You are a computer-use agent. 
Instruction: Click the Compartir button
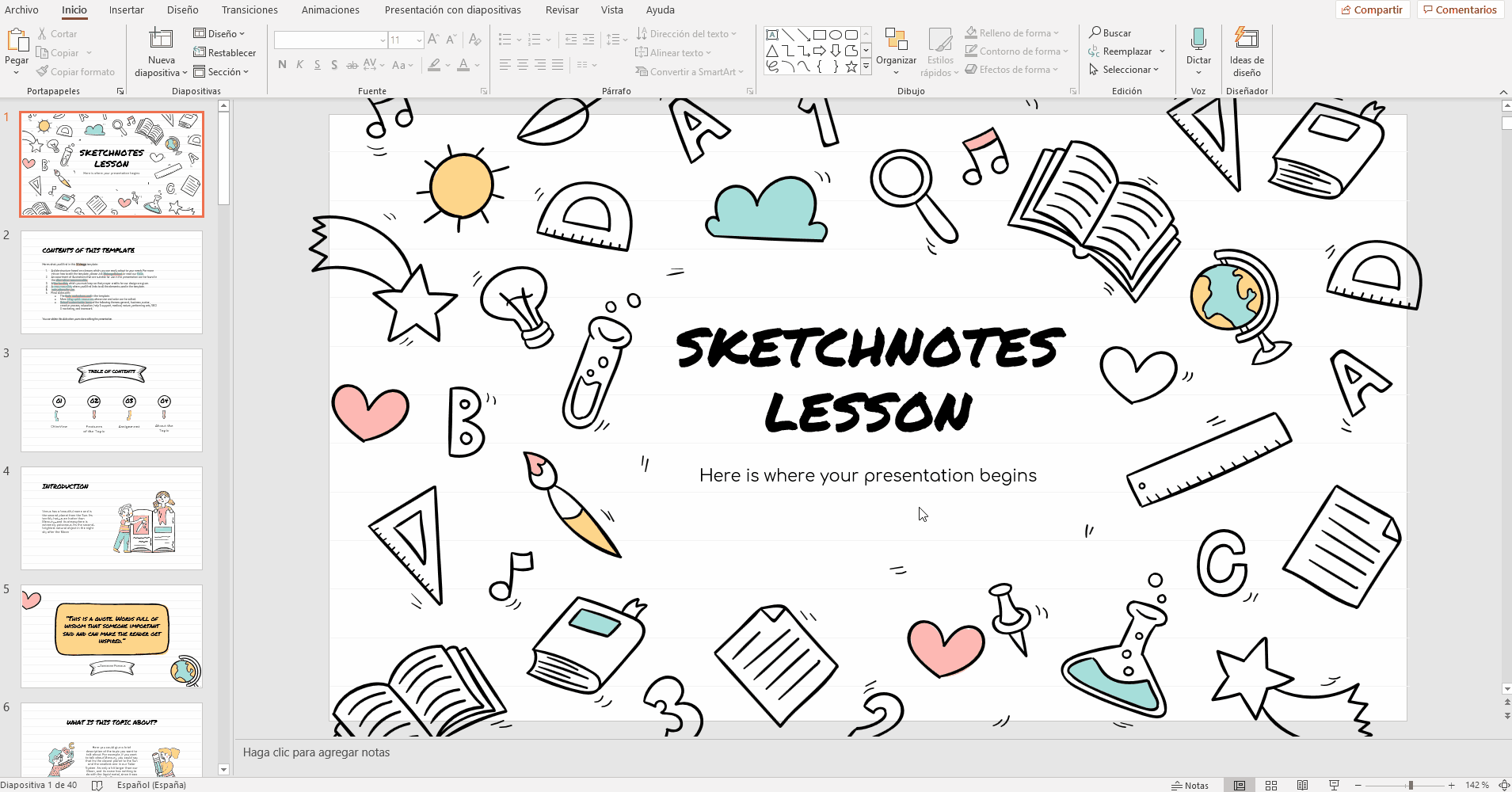1372,10
